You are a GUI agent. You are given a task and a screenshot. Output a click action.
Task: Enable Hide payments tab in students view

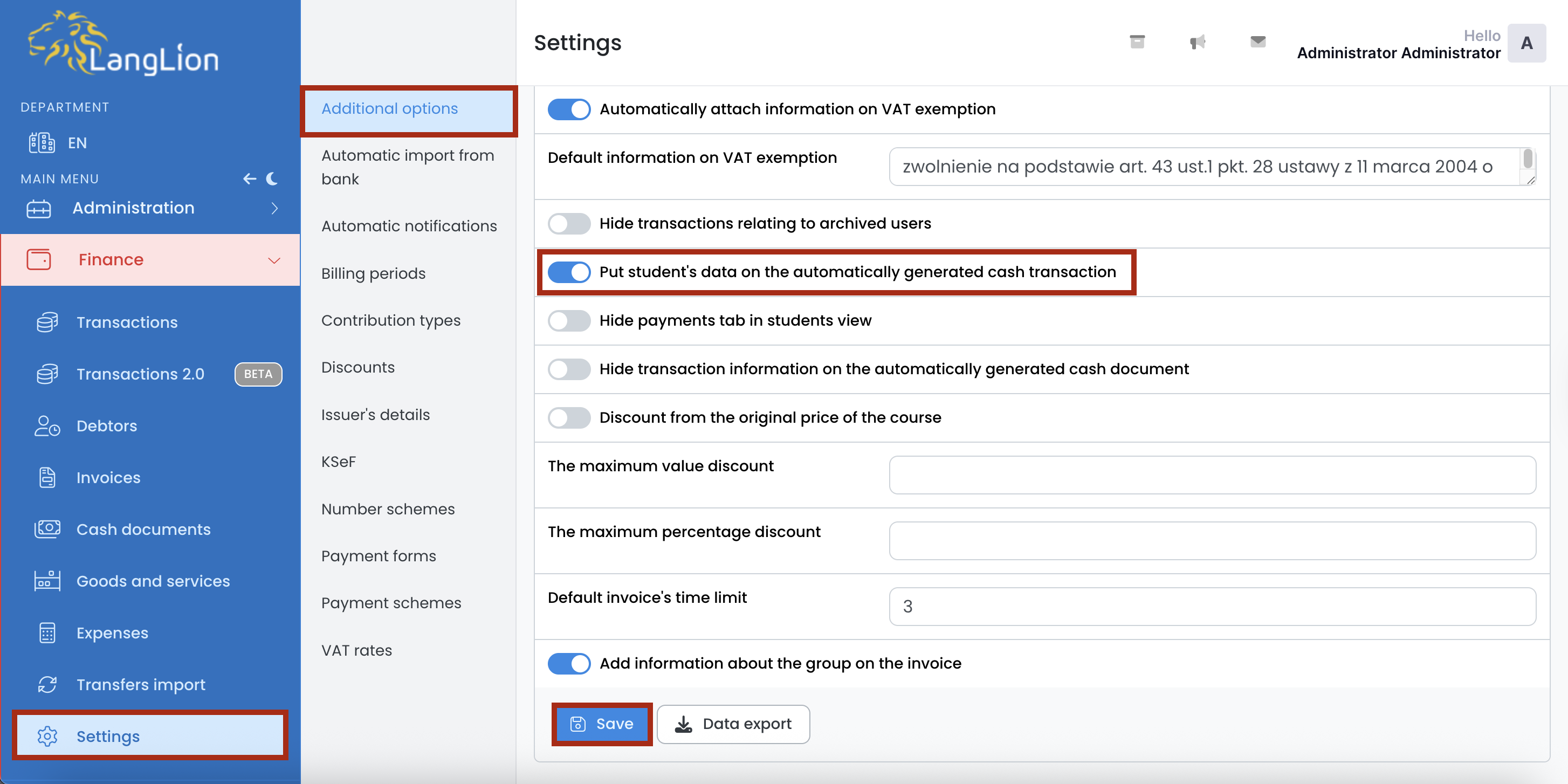click(x=568, y=320)
